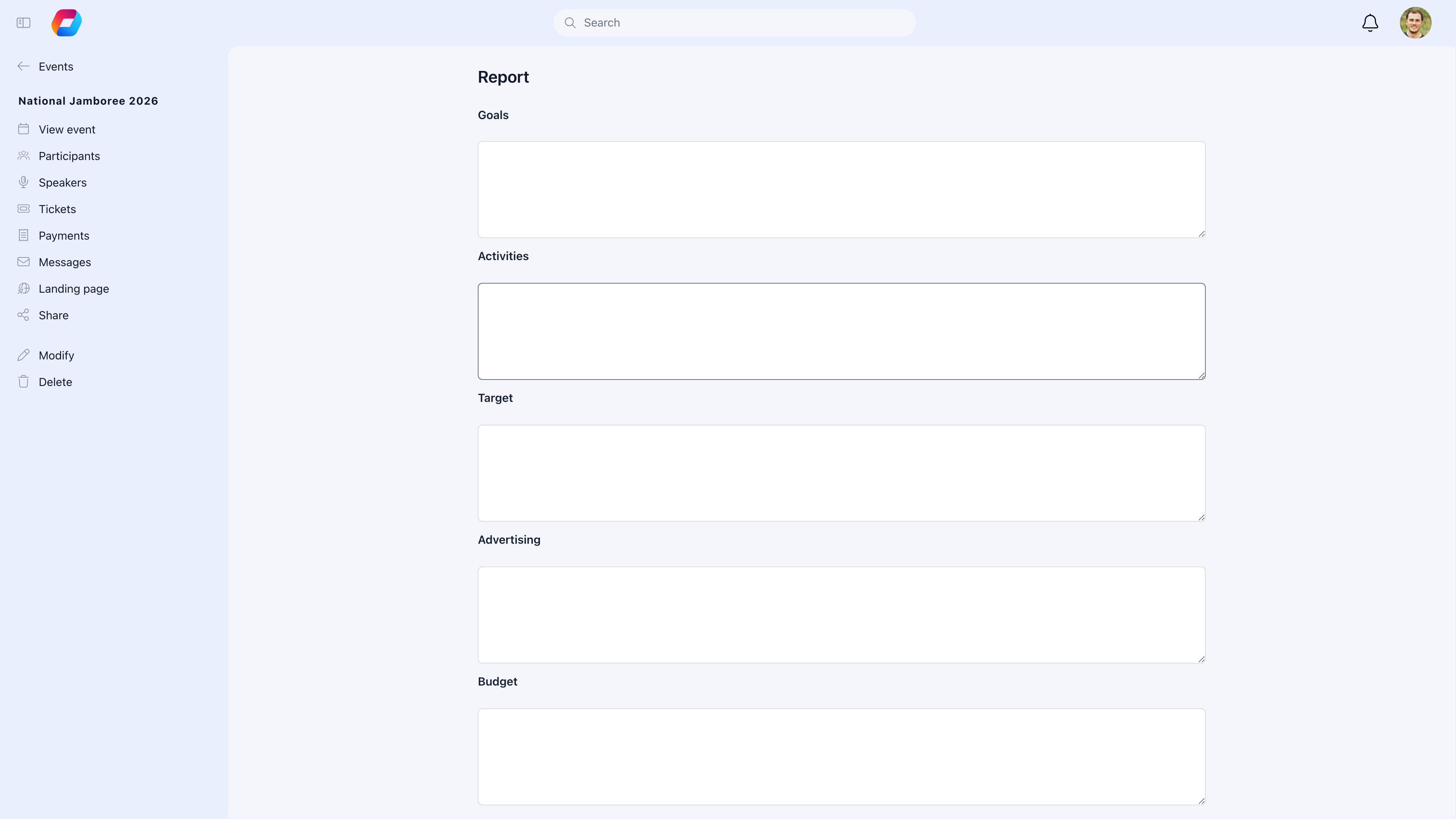Open the Participants section icon
The image size is (1456, 819).
click(23, 155)
